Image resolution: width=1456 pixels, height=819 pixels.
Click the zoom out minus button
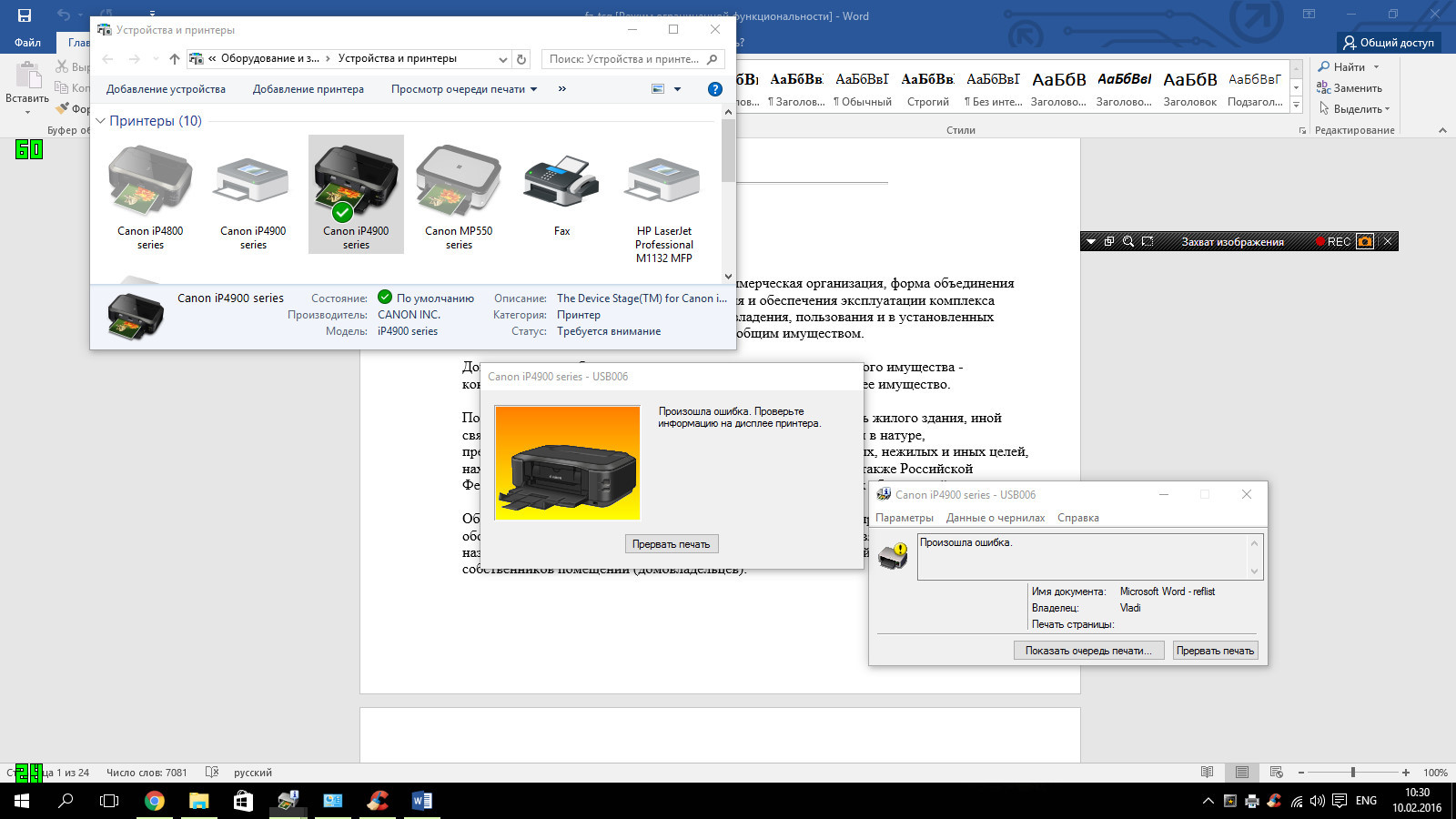coord(1300,773)
